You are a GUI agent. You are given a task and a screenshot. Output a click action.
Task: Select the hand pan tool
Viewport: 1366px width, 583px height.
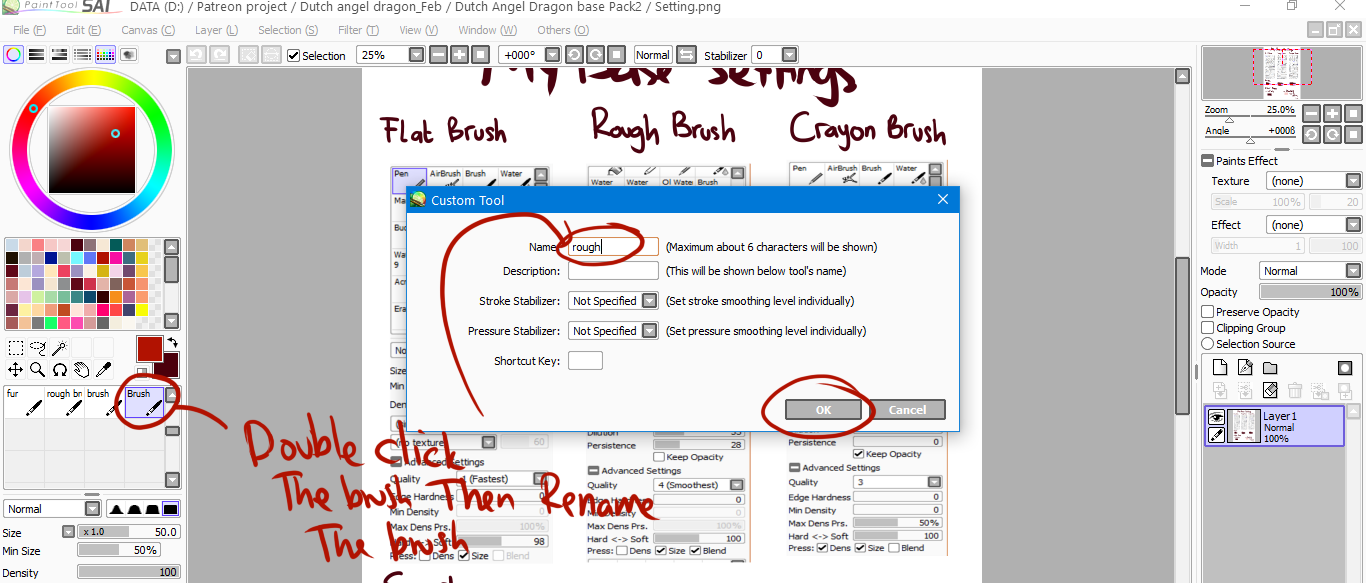coord(81,370)
